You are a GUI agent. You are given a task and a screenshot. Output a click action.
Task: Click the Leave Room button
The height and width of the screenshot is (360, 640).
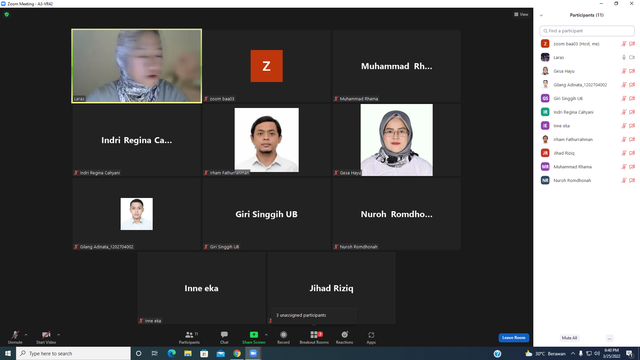point(513,338)
